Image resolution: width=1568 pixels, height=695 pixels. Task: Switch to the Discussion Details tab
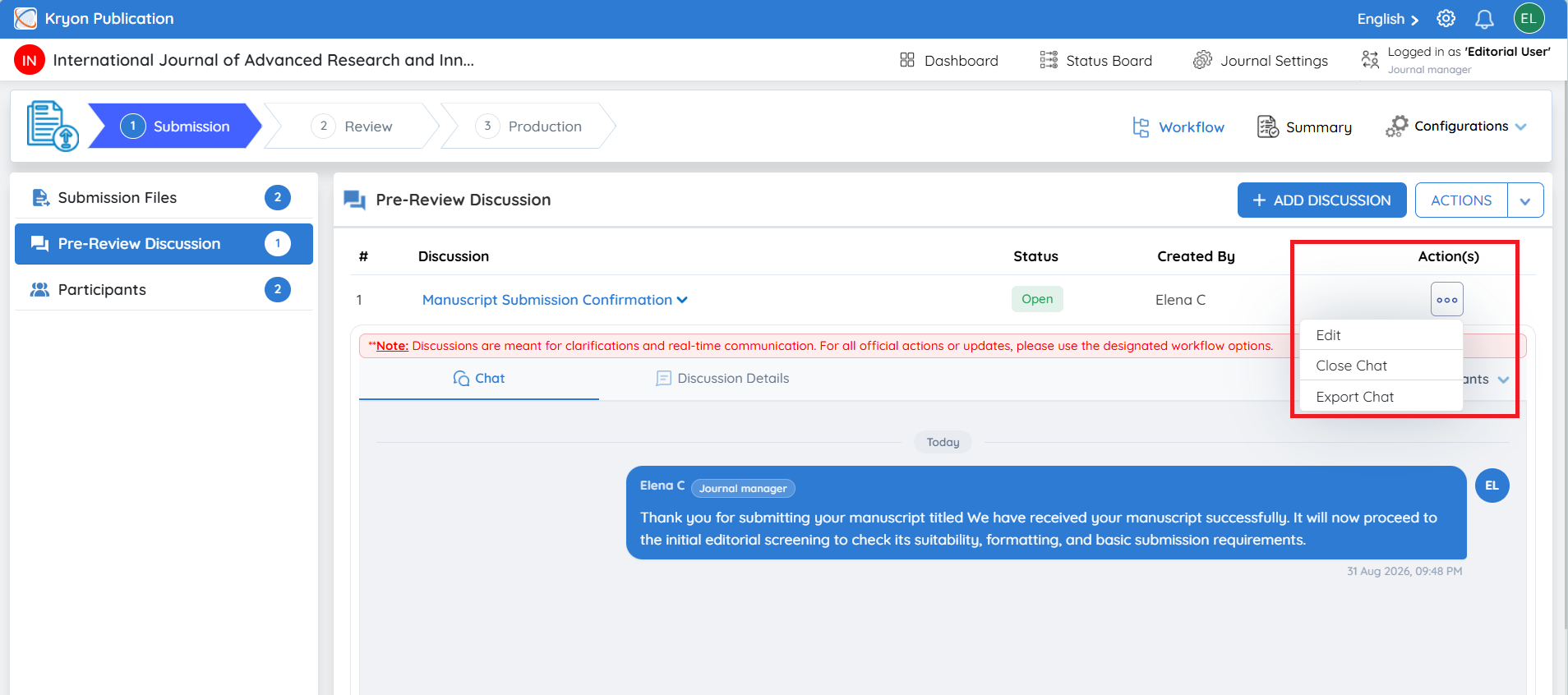[722, 379]
